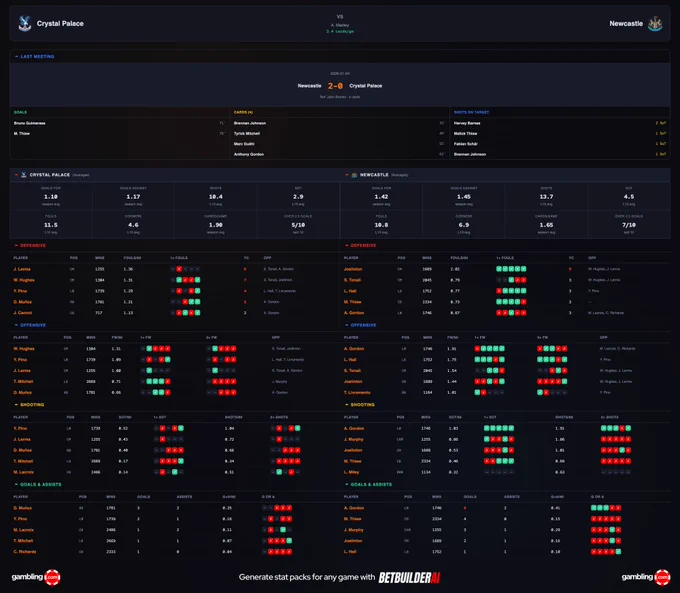Click Joelinton's 2.02 fouls per 90 value
The image size is (680, 593).
(455, 269)
